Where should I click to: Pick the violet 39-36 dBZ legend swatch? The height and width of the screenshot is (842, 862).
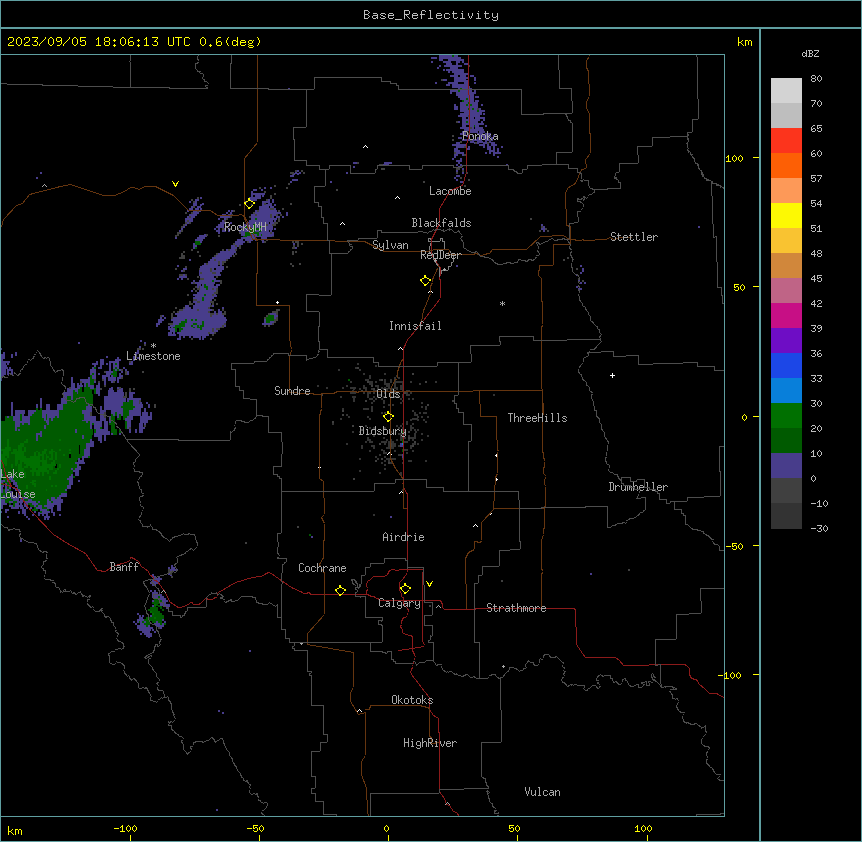point(786,341)
